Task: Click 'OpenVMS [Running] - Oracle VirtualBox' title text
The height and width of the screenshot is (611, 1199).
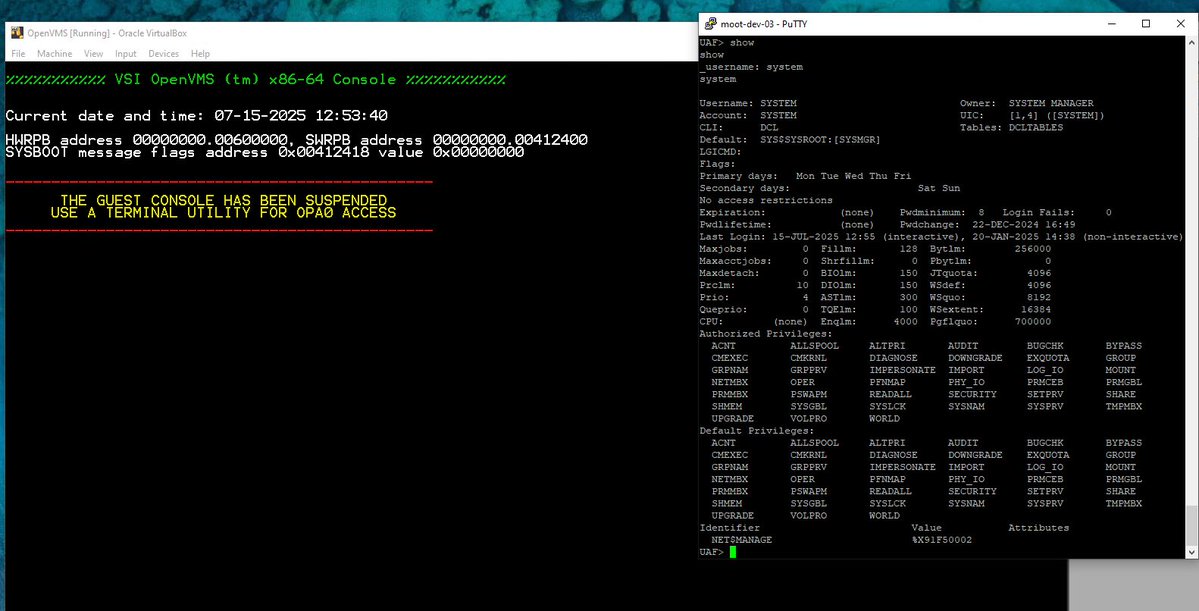Action: (x=107, y=33)
